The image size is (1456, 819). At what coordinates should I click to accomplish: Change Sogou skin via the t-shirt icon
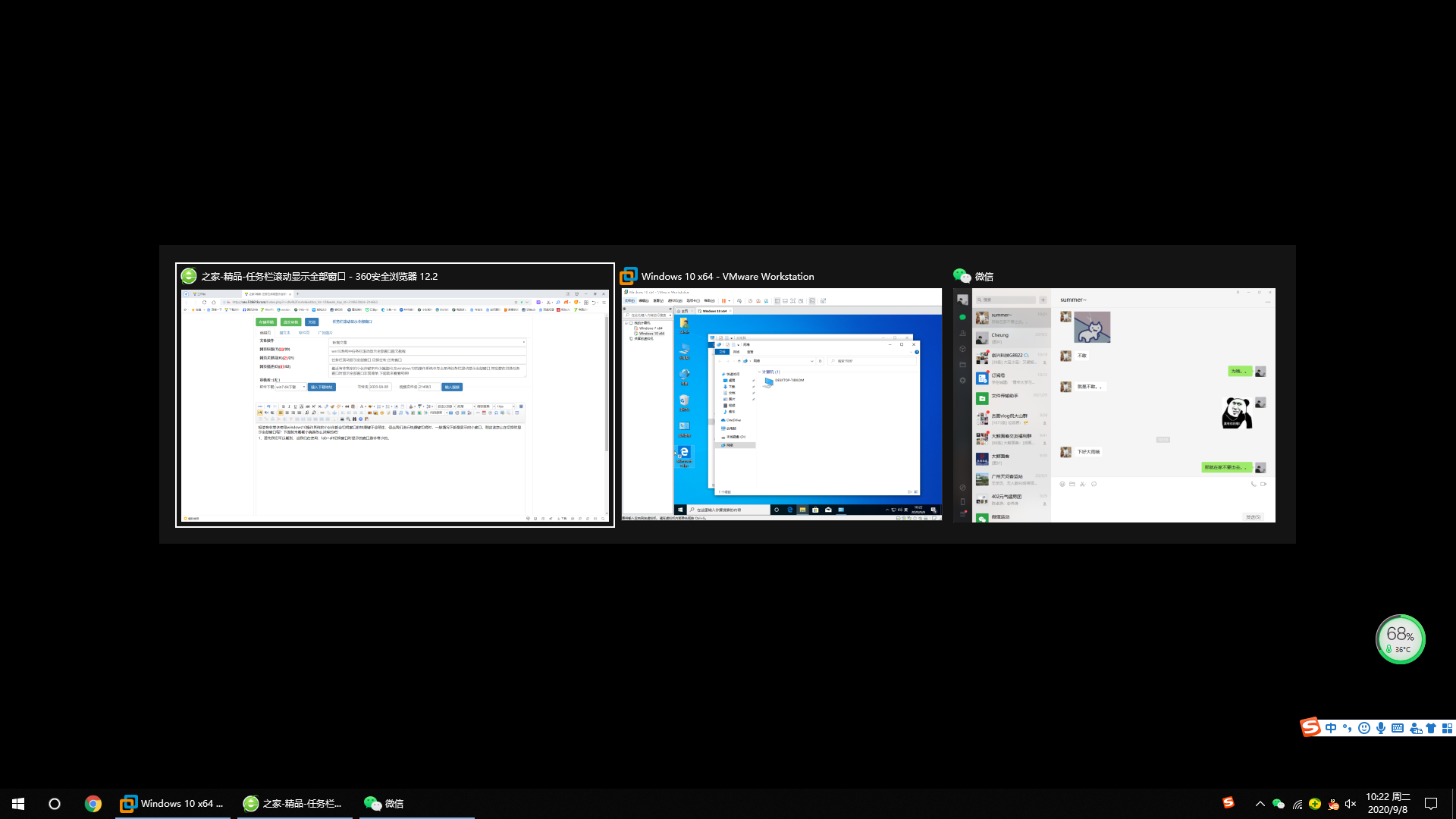point(1431,727)
